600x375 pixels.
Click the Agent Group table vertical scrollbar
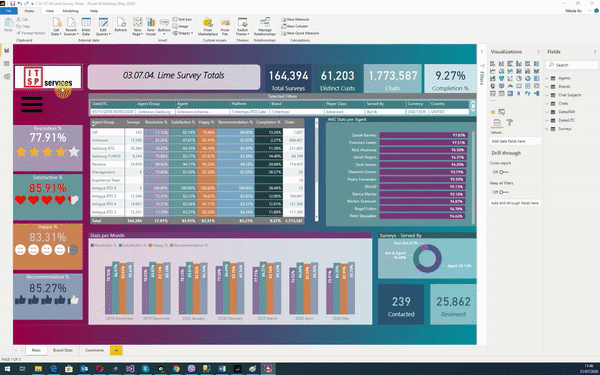click(316, 170)
